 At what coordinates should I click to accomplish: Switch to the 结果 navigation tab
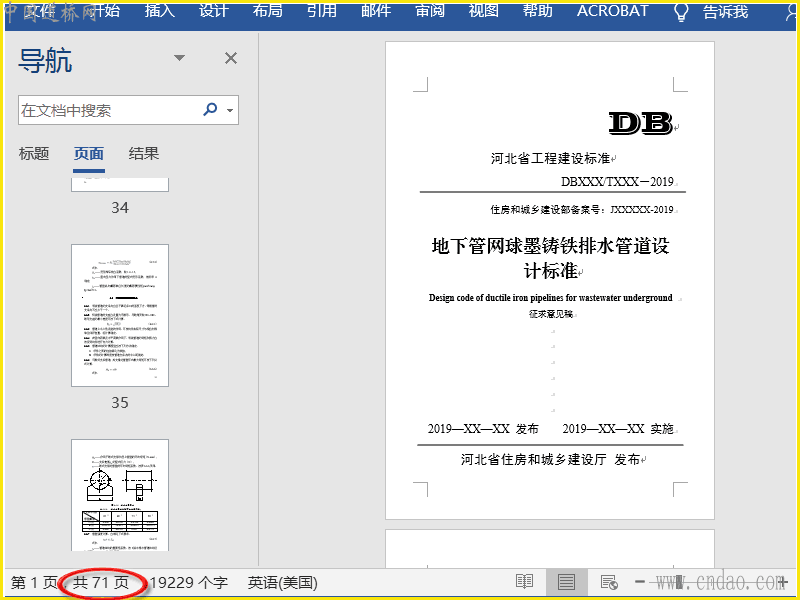pyautogui.click(x=144, y=153)
